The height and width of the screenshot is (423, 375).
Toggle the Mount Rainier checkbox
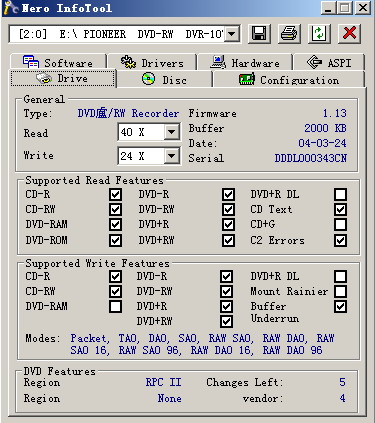[x=340, y=291]
